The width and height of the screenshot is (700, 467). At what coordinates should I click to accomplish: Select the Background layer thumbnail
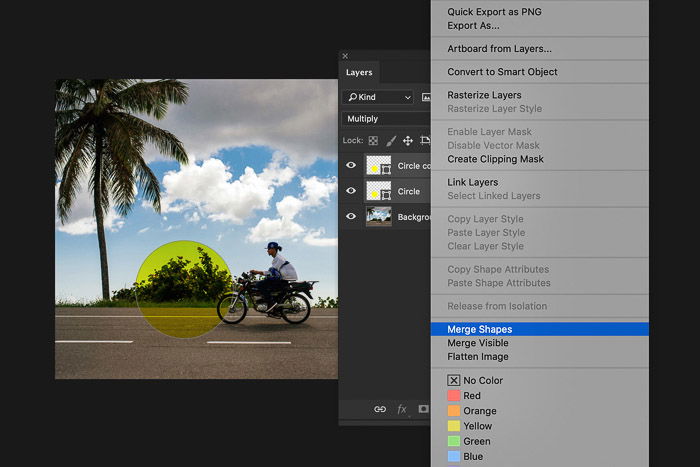(x=379, y=217)
